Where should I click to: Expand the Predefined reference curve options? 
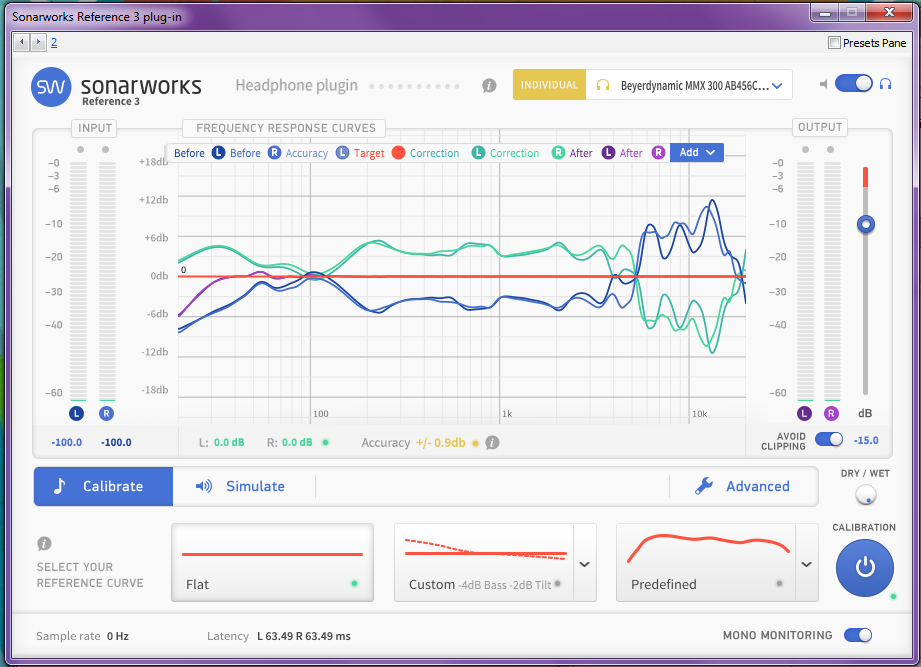806,563
